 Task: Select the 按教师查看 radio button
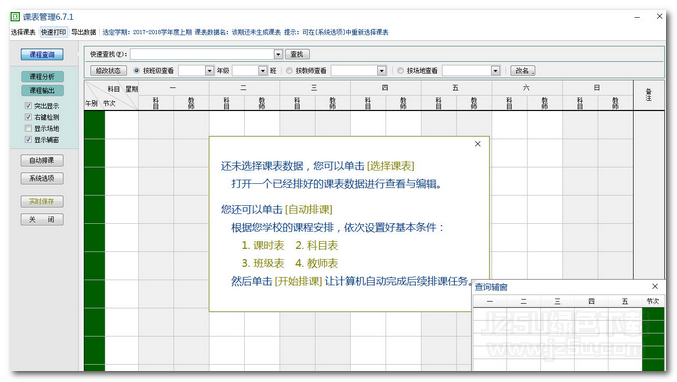click(x=289, y=70)
